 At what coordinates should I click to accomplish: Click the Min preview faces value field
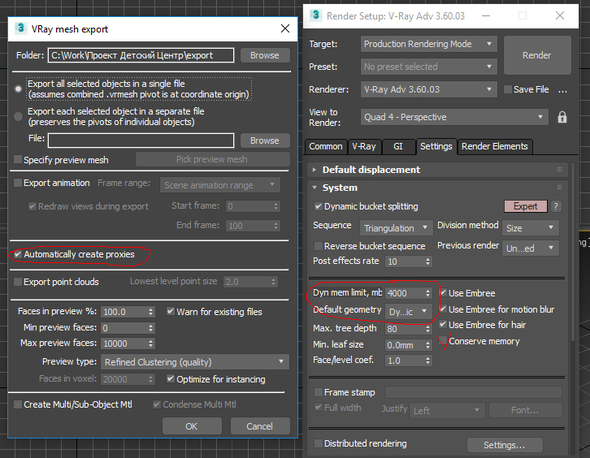click(x=124, y=328)
